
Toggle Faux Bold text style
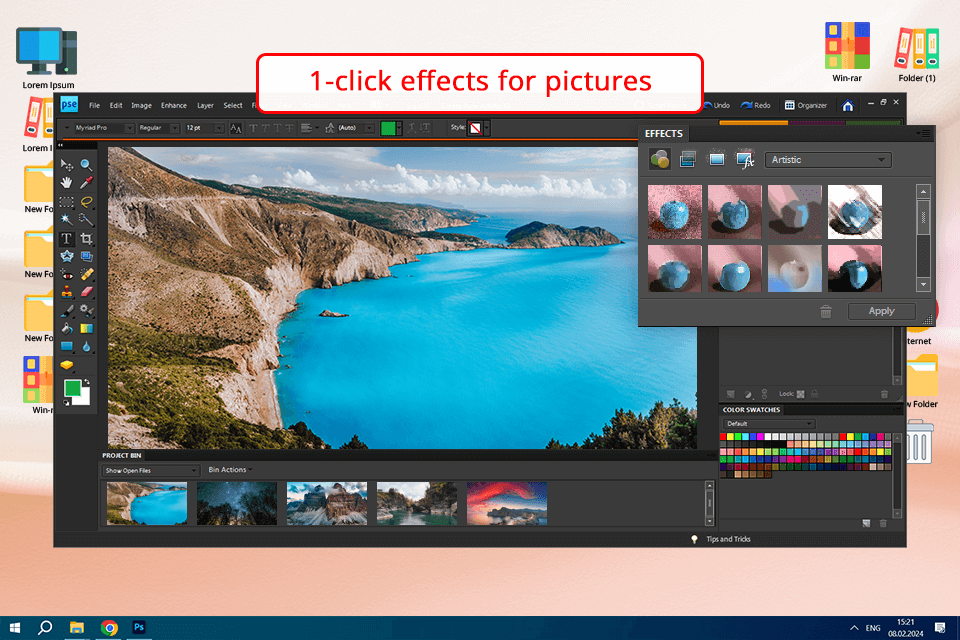(253, 128)
